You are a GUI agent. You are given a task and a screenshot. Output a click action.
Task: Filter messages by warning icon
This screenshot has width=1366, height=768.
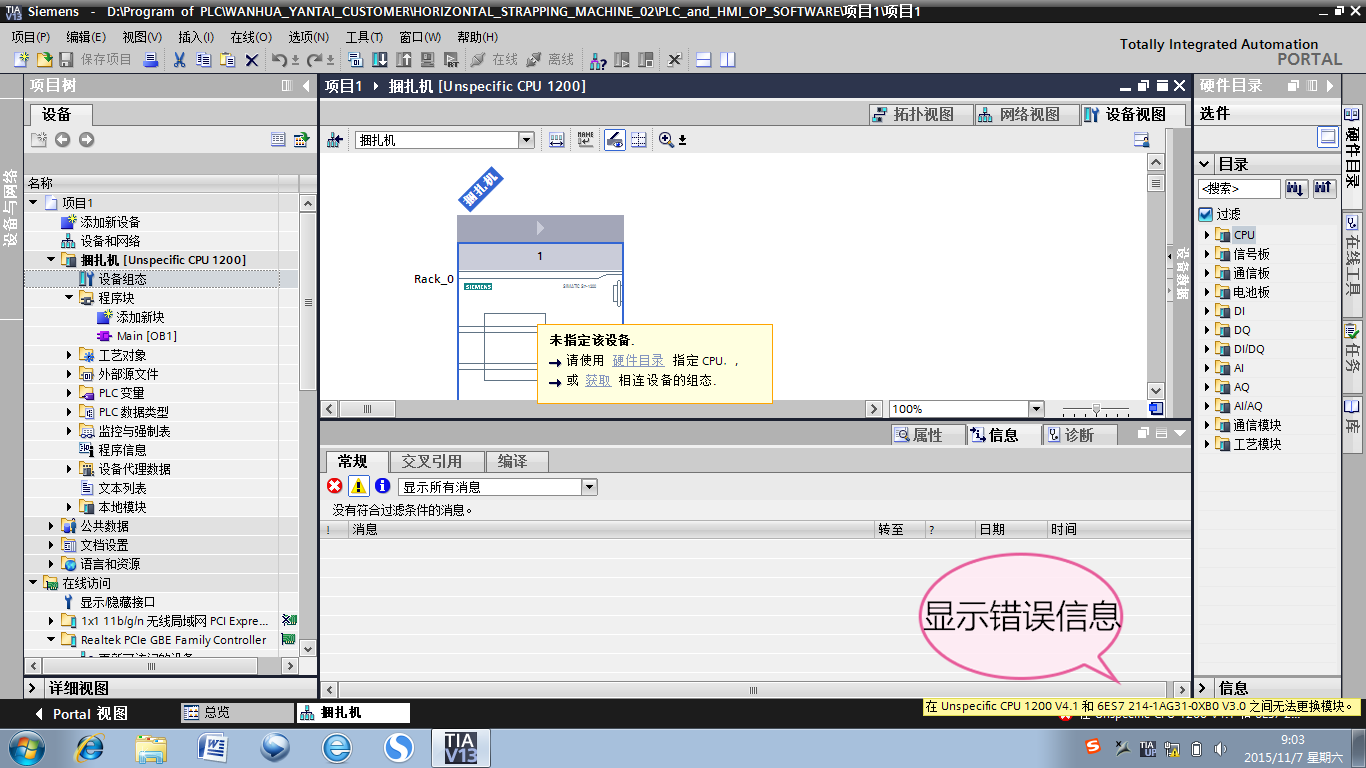(358, 486)
